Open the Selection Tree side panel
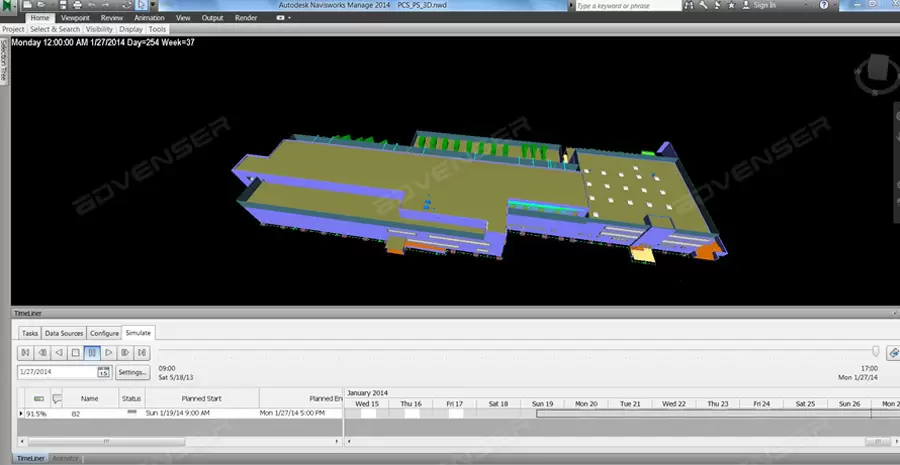This screenshot has width=900, height=465. 4,60
